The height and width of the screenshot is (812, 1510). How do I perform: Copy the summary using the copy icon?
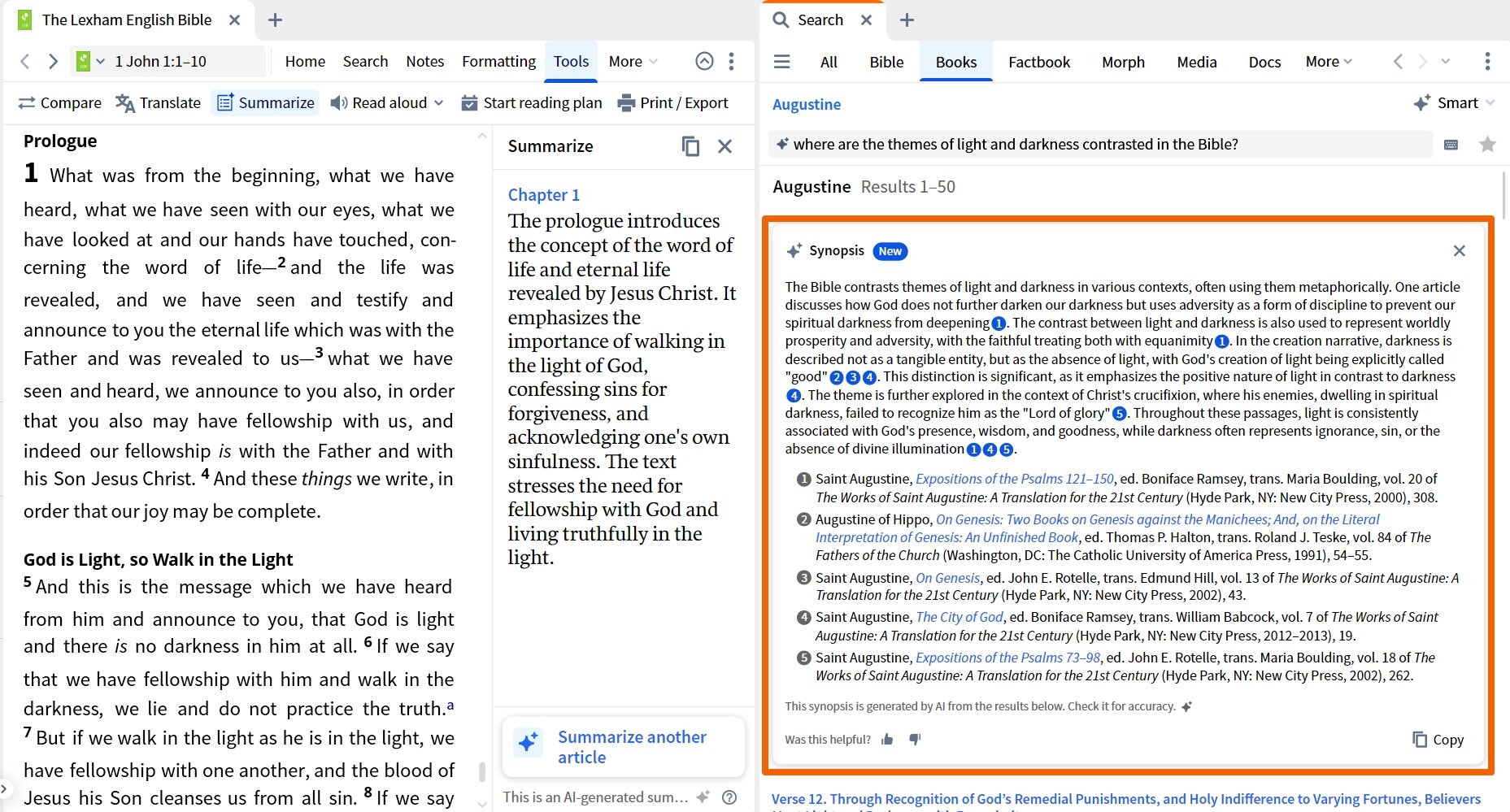(690, 146)
